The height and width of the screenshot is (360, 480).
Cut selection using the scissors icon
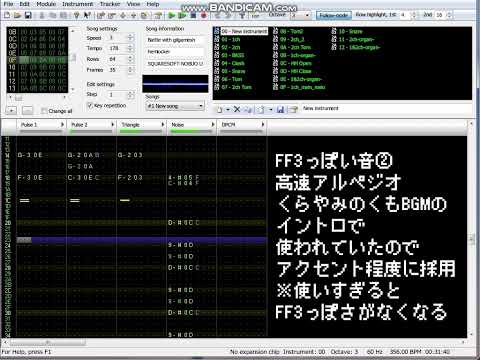[42, 15]
